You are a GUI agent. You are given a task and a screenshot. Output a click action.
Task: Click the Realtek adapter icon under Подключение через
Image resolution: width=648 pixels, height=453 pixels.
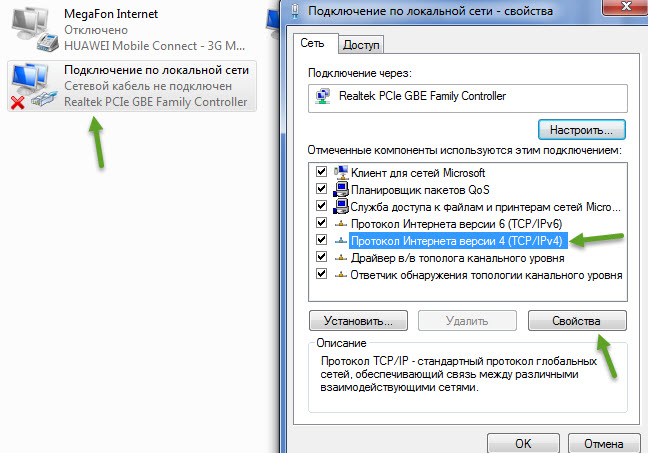click(x=322, y=96)
